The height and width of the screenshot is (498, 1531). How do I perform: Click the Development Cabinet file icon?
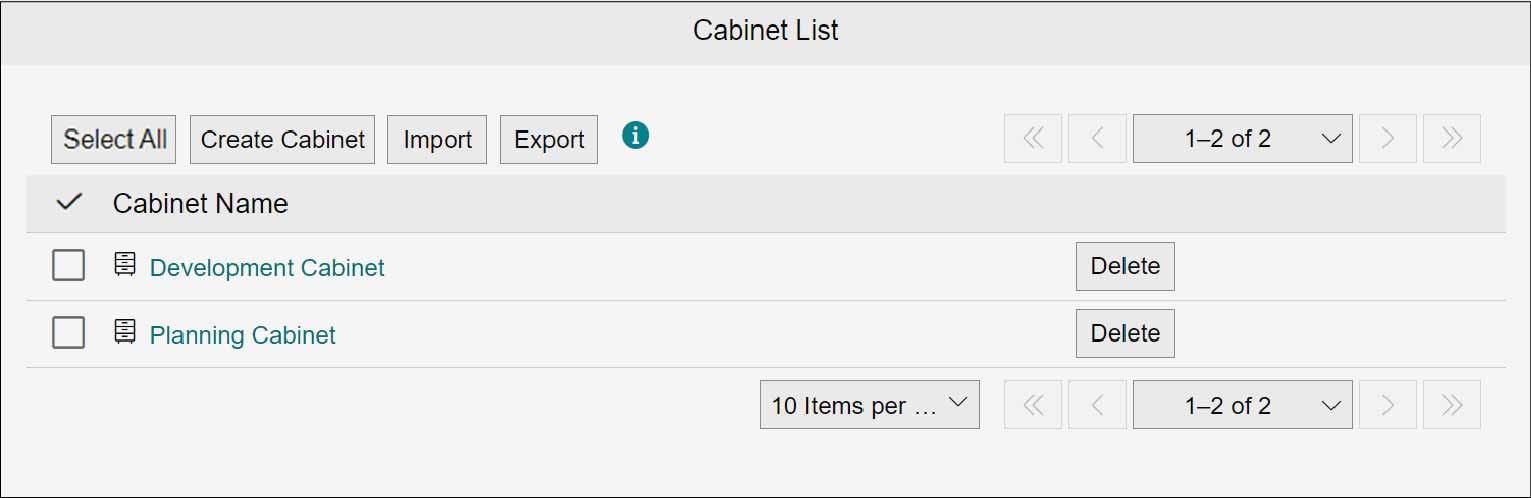tap(125, 265)
